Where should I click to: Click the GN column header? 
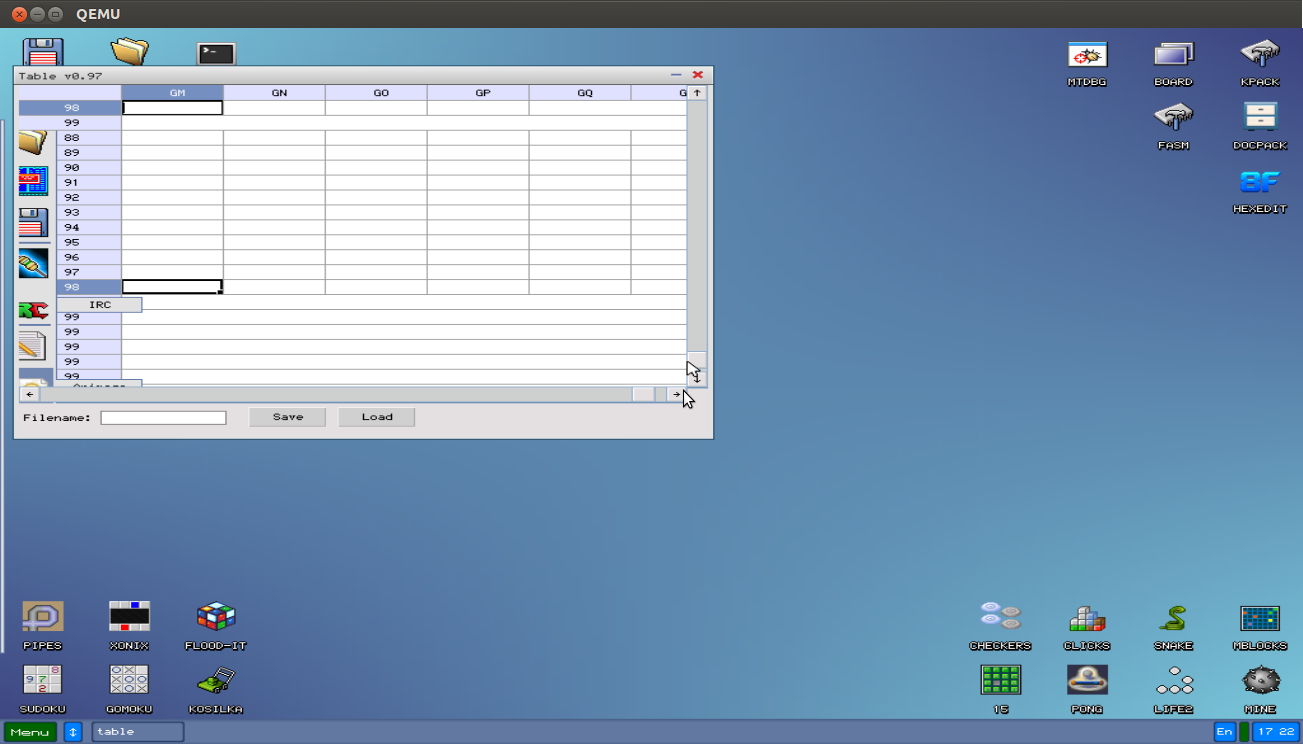click(x=279, y=93)
